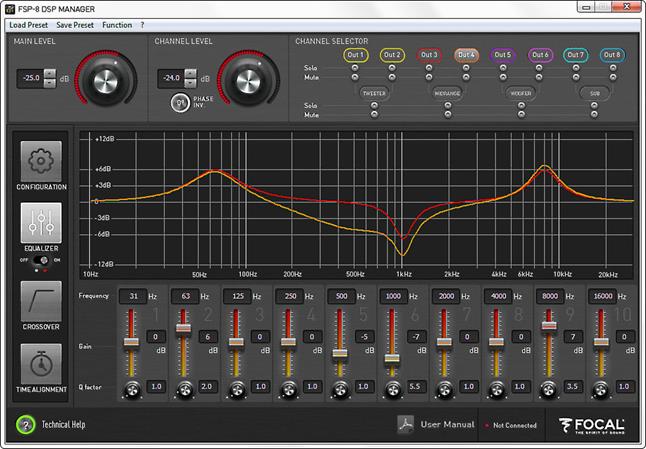Click the Channel Level -24.0 dB field
The width and height of the screenshot is (646, 449).
pyautogui.click(x=171, y=78)
